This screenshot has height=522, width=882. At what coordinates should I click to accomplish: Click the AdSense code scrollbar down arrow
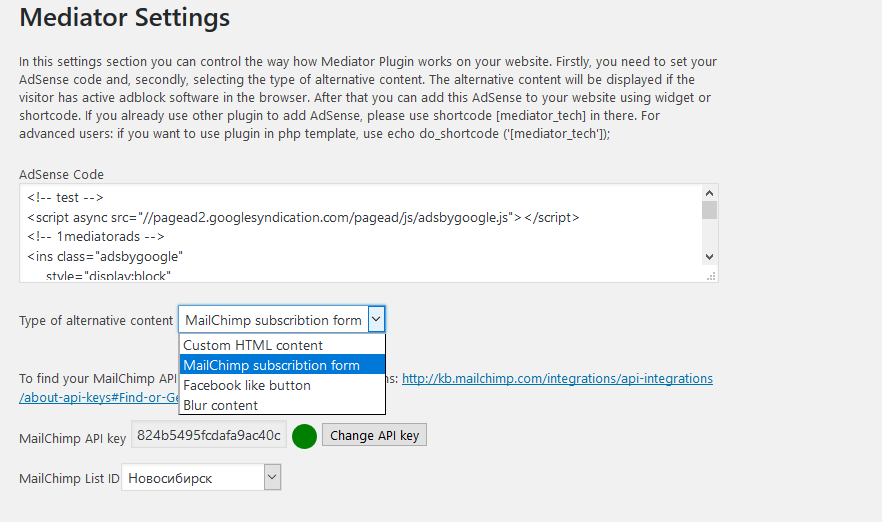(x=709, y=257)
